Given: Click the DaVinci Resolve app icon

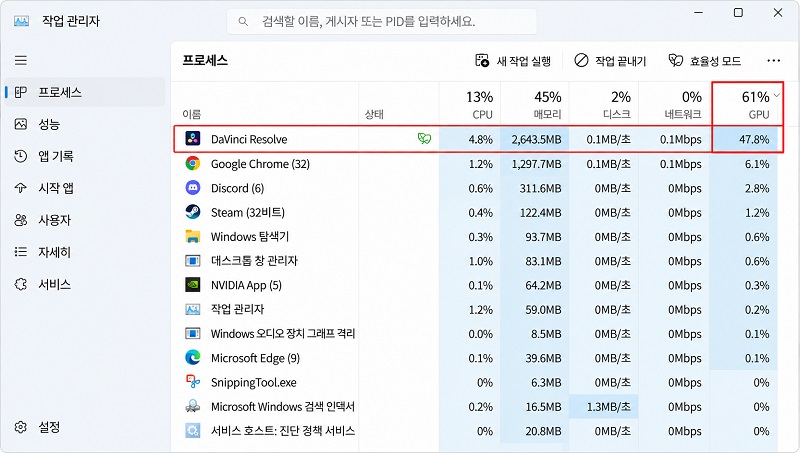Looking at the screenshot, I should coord(193,139).
